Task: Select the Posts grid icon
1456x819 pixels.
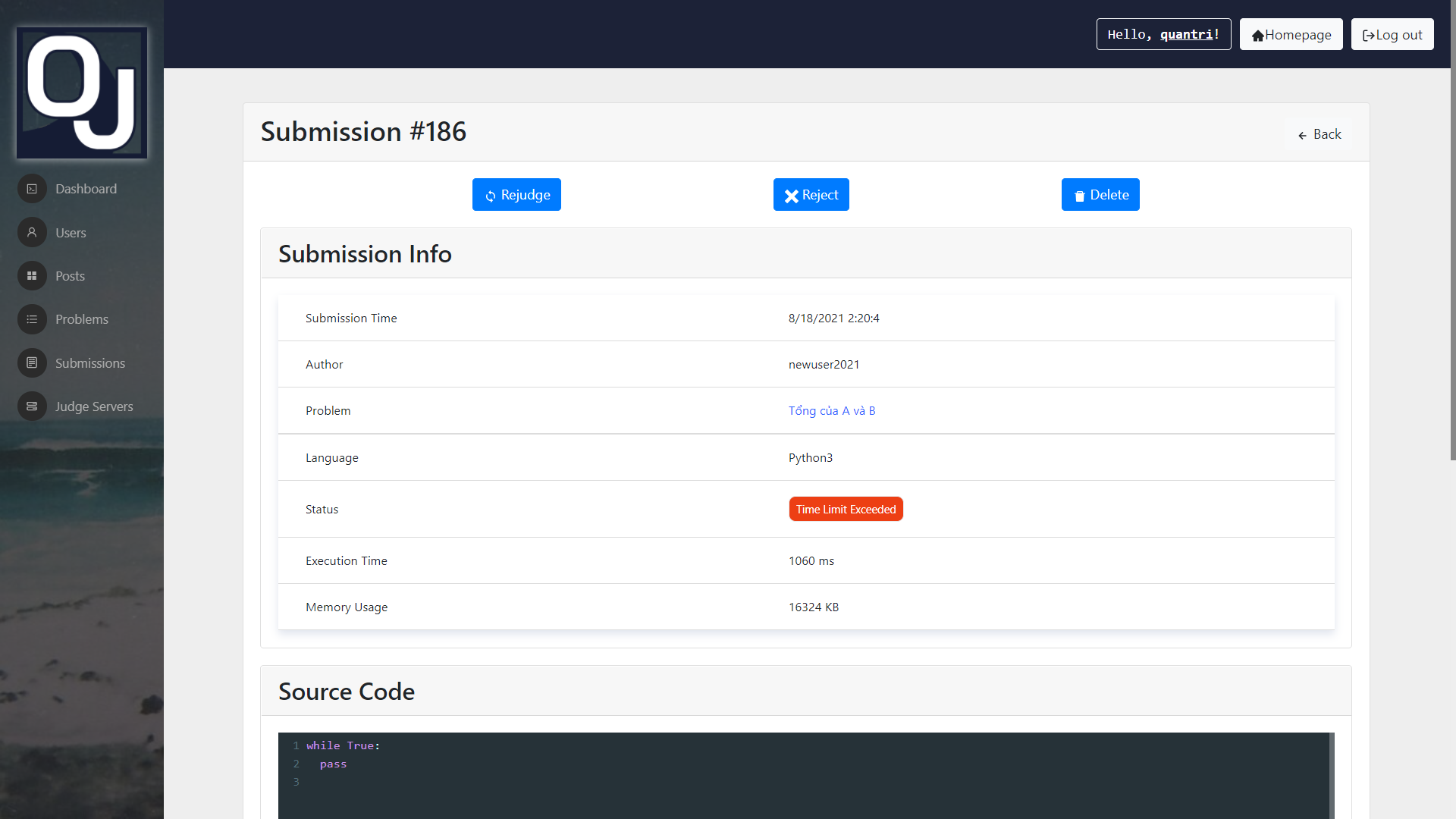Action: [32, 276]
